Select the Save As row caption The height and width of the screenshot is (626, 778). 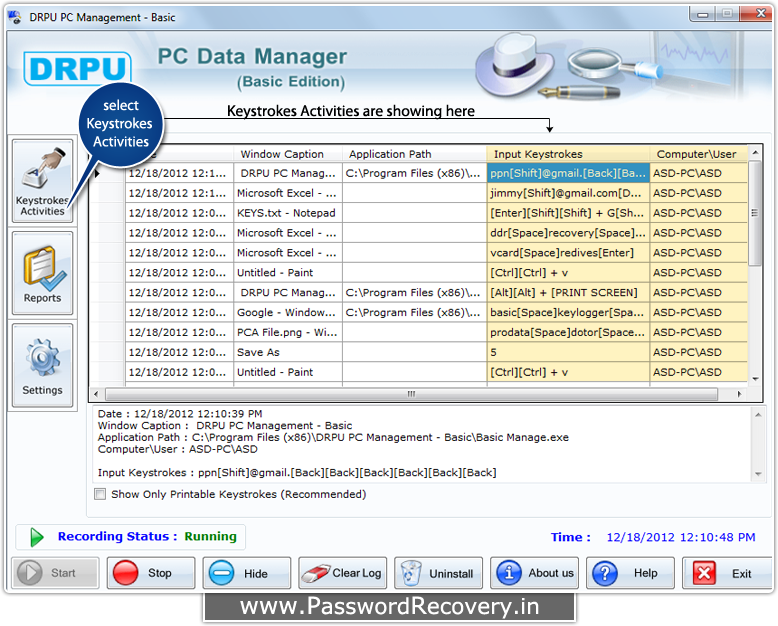pos(288,352)
